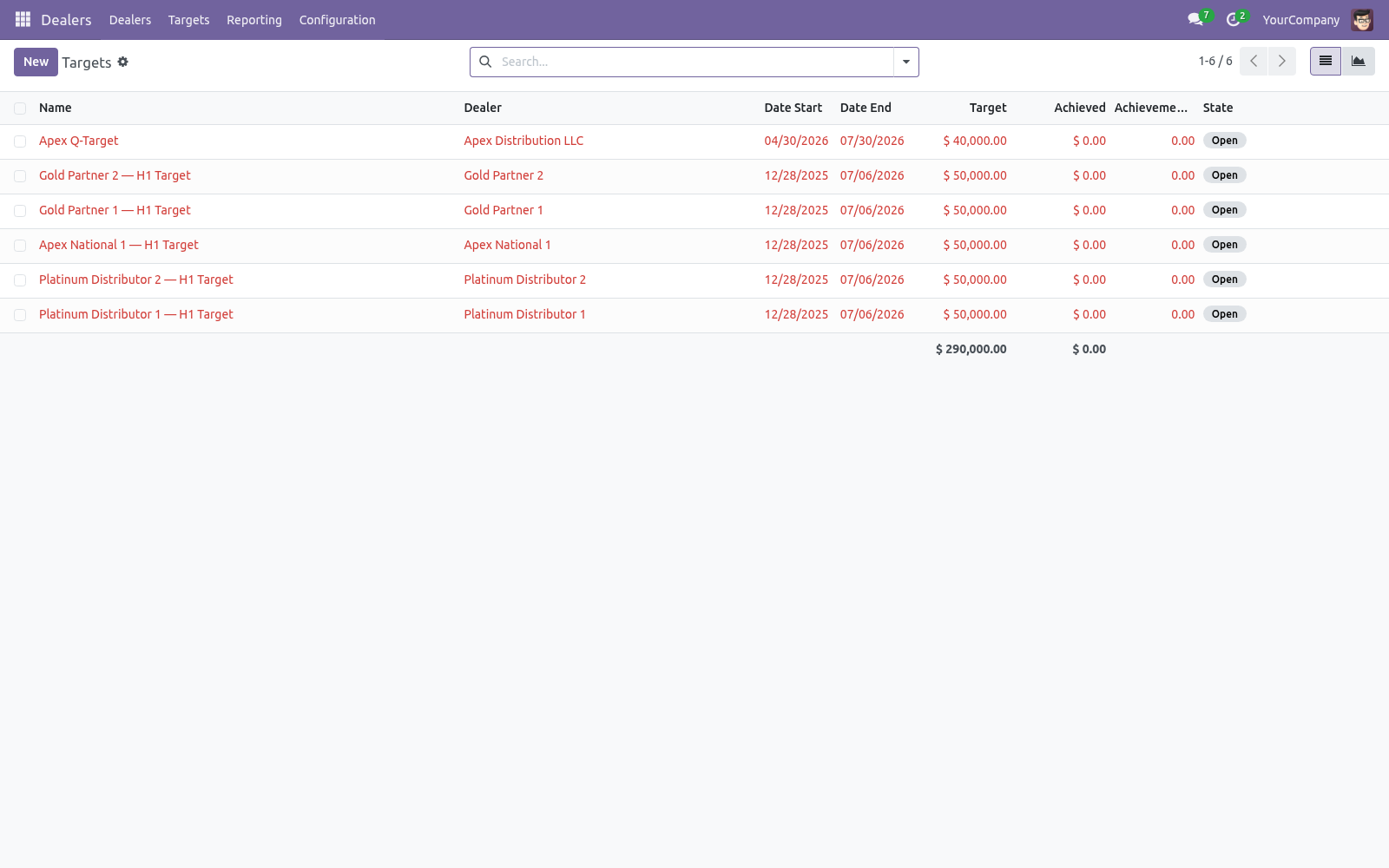Focus the Search input field

[x=694, y=62]
